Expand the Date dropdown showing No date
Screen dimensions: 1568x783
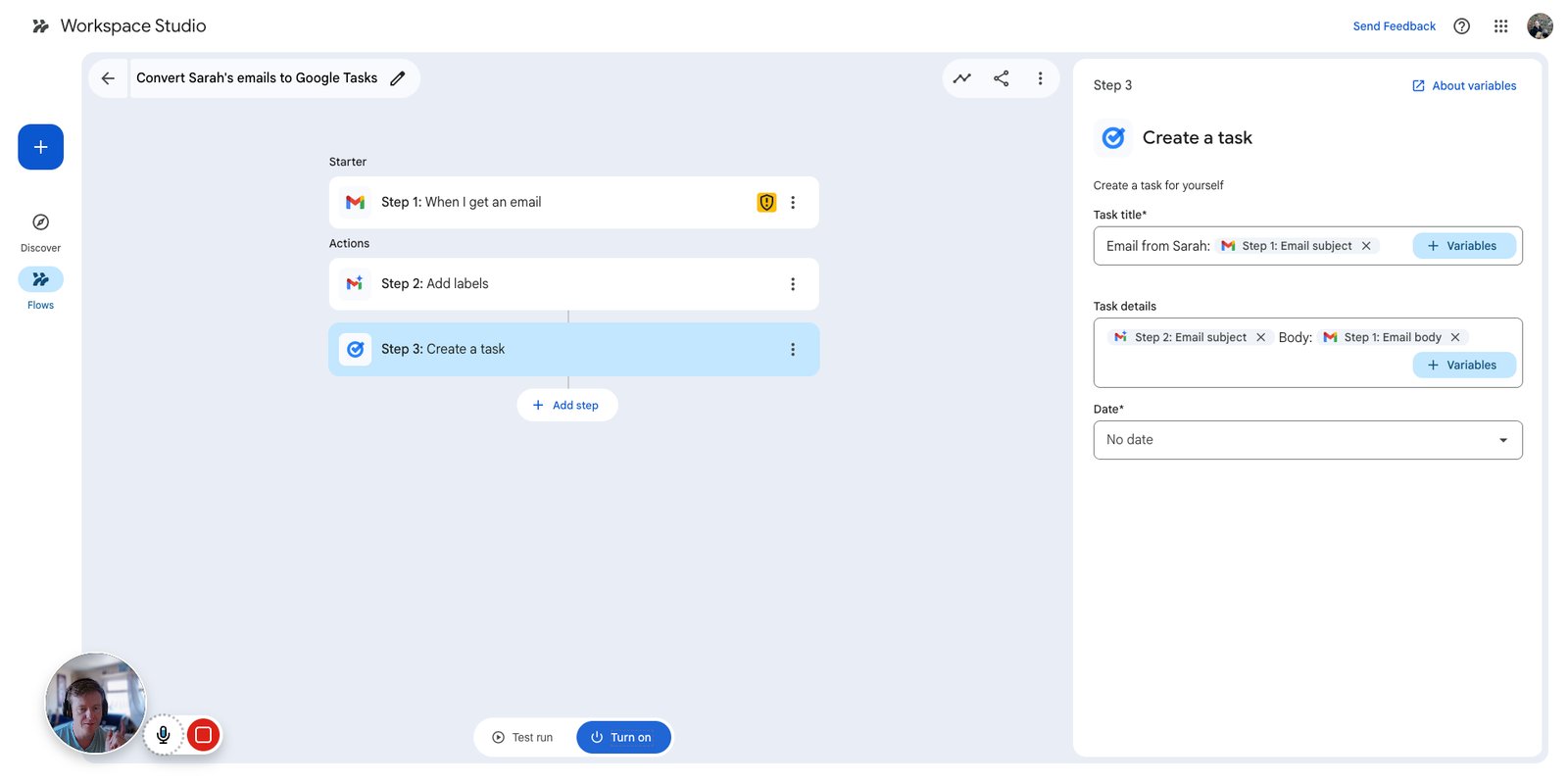pyautogui.click(x=1307, y=440)
